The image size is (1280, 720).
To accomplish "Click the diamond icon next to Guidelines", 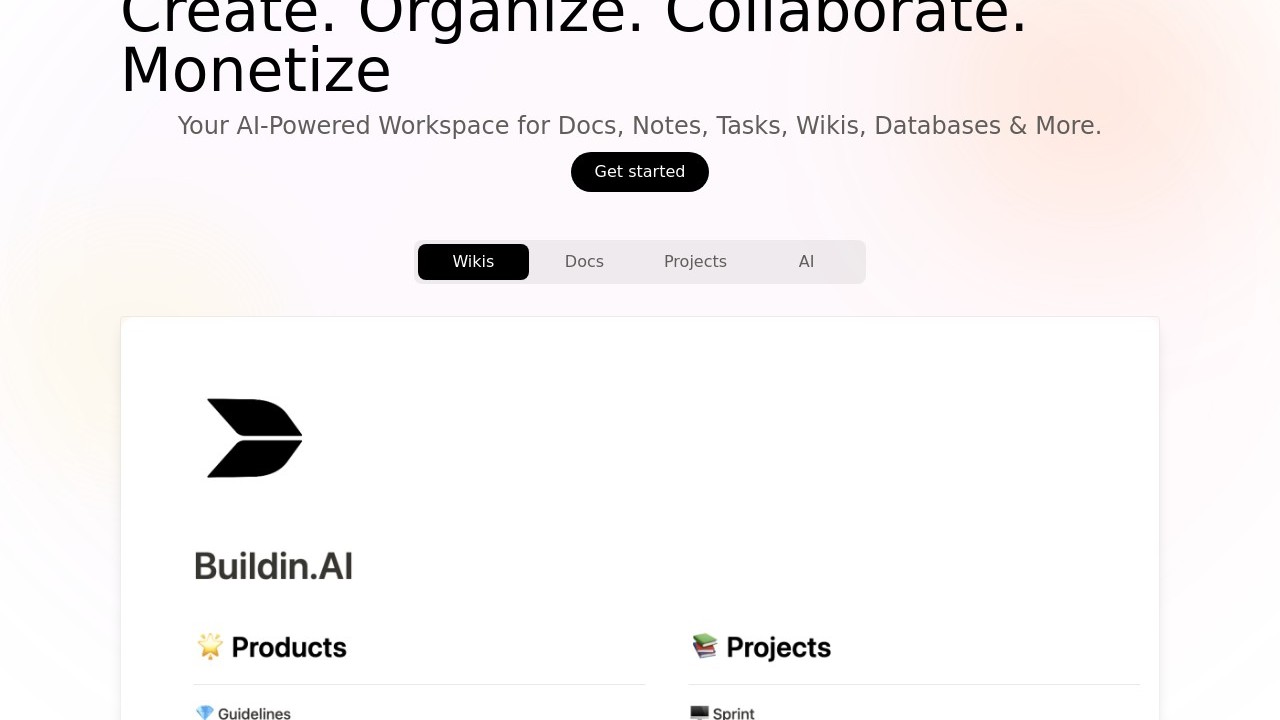I will 204,712.
